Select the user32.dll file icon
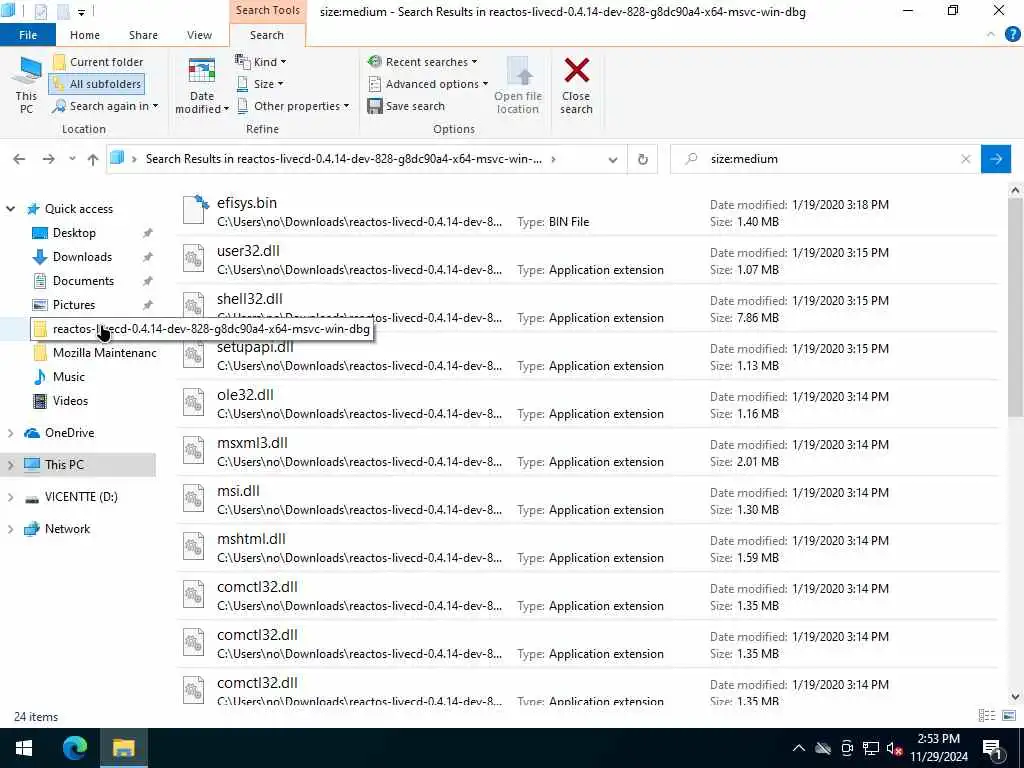The width and height of the screenshot is (1024, 768). click(x=193, y=259)
